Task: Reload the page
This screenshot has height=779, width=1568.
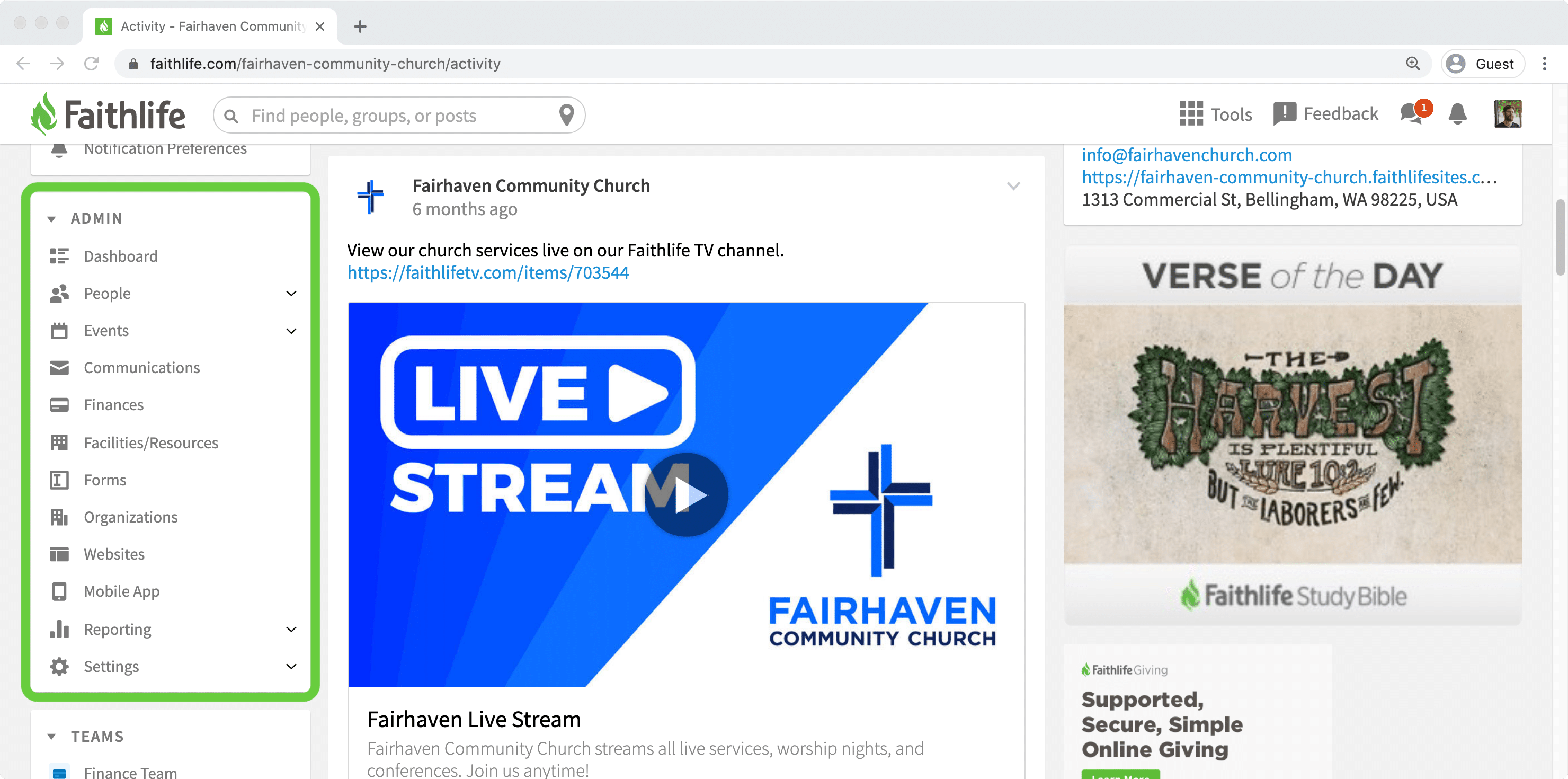Action: point(91,64)
